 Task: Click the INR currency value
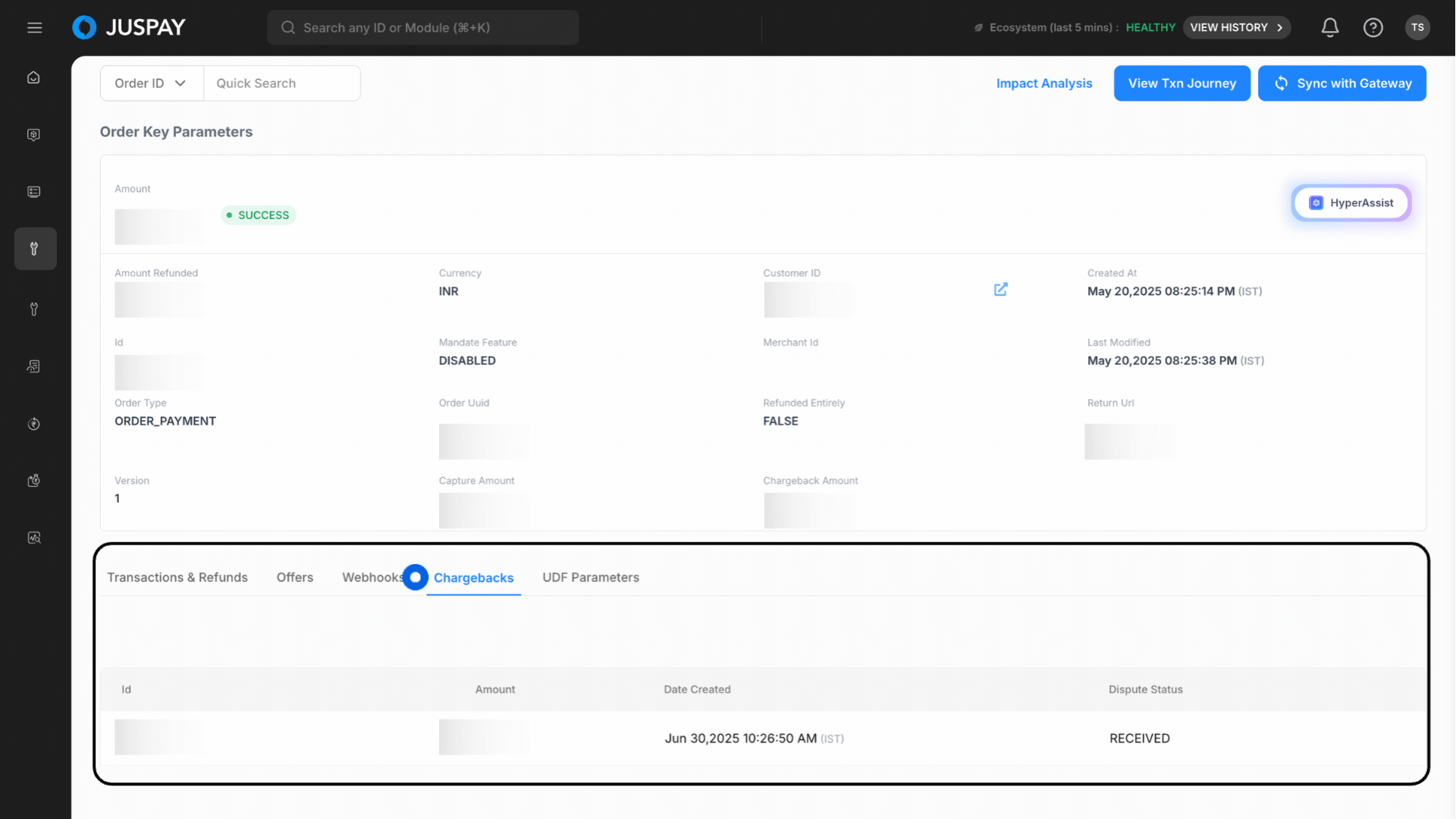(x=449, y=292)
